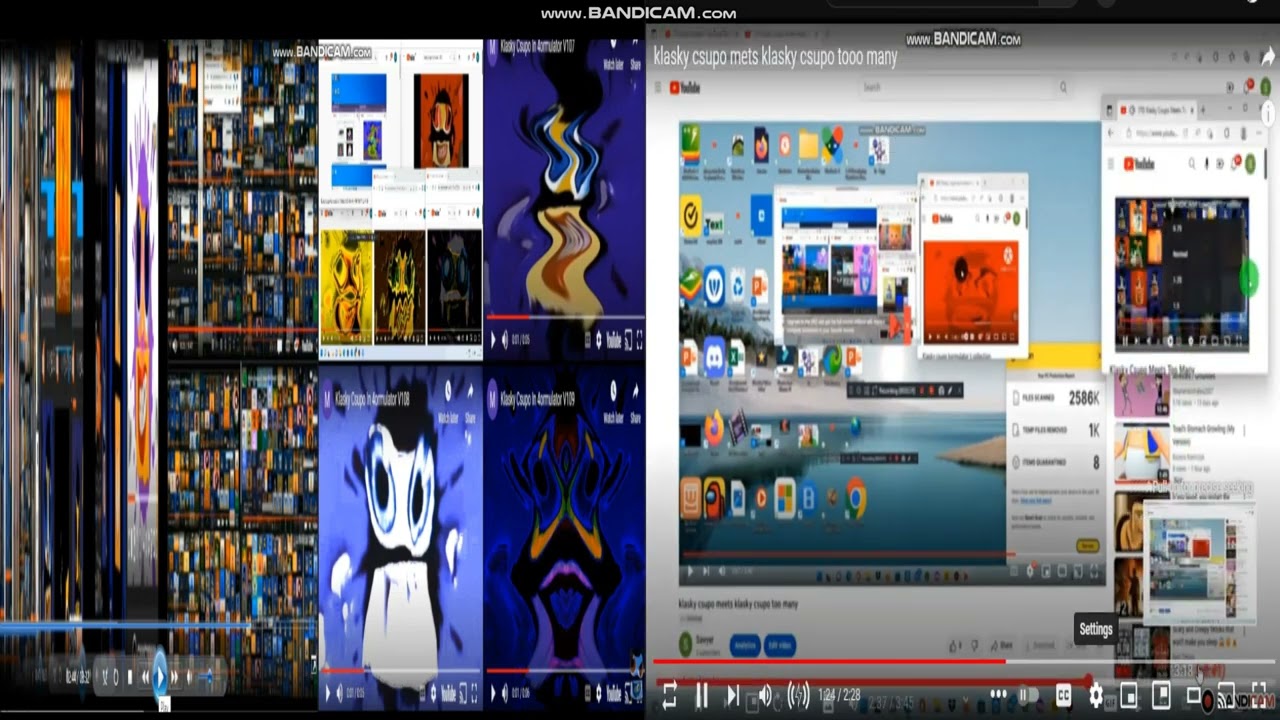Fullscreen the V107 embedded video
Screen dimensions: 1280x720
[x=638, y=340]
